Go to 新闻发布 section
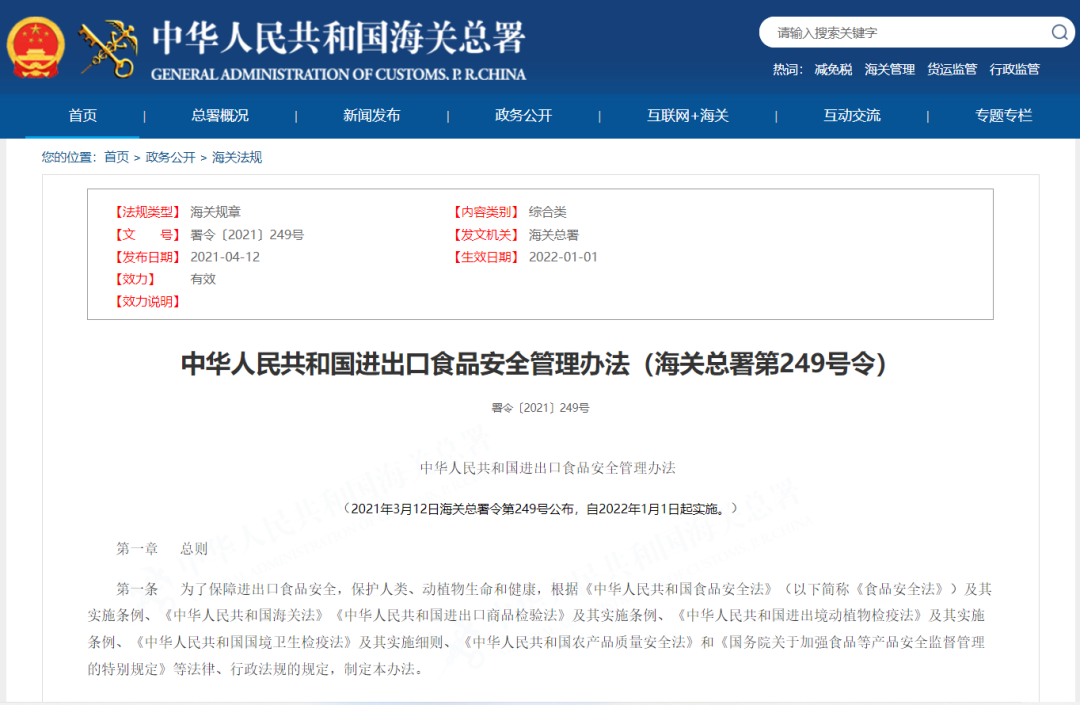The height and width of the screenshot is (705, 1080). [372, 115]
